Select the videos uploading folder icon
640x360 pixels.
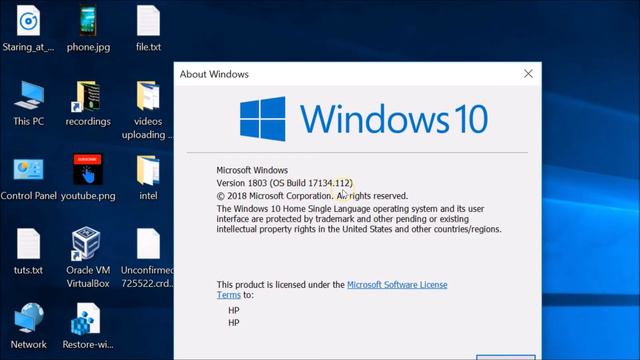pos(148,96)
